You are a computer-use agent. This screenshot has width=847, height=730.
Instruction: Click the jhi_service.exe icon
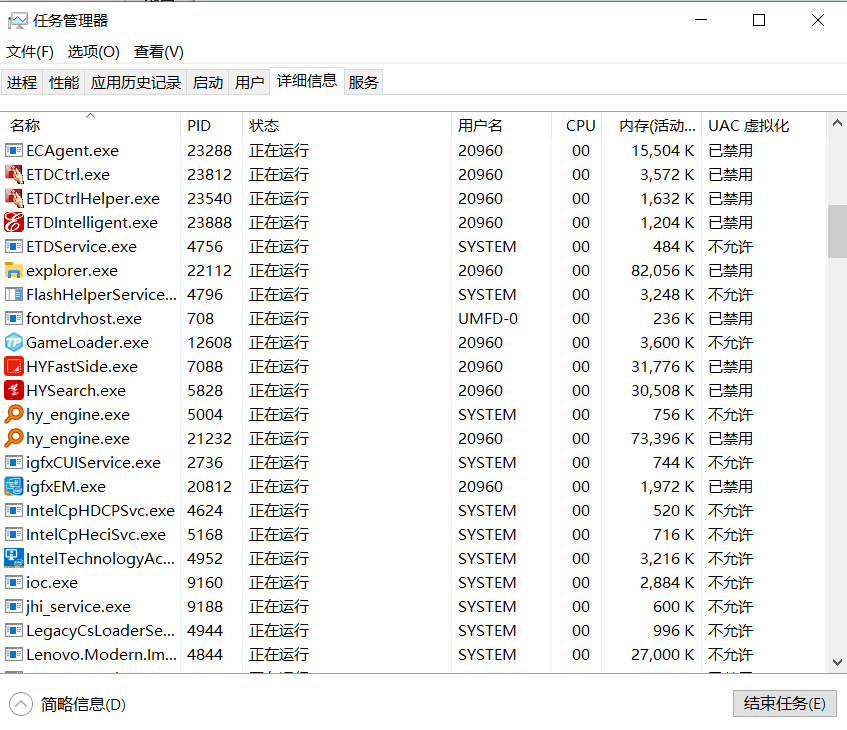click(x=14, y=606)
